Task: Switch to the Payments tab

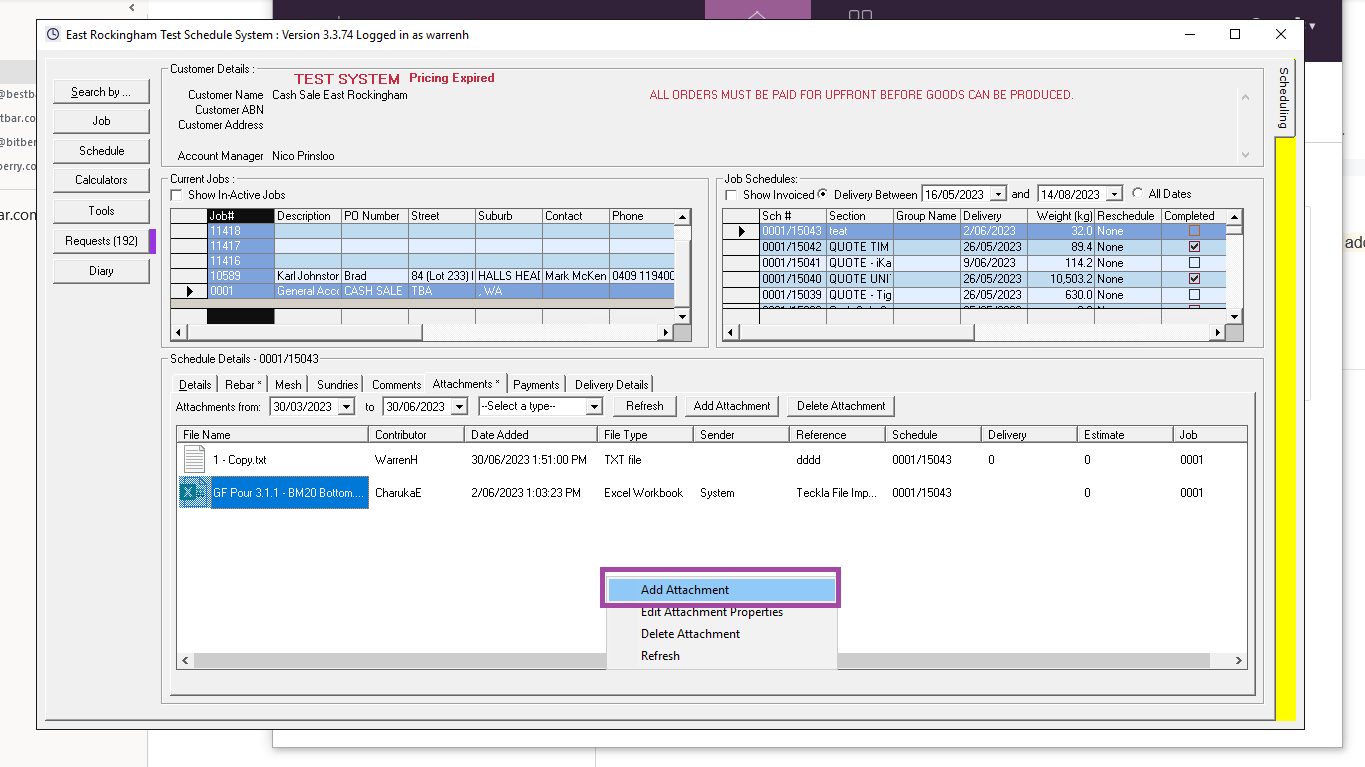Action: point(536,383)
